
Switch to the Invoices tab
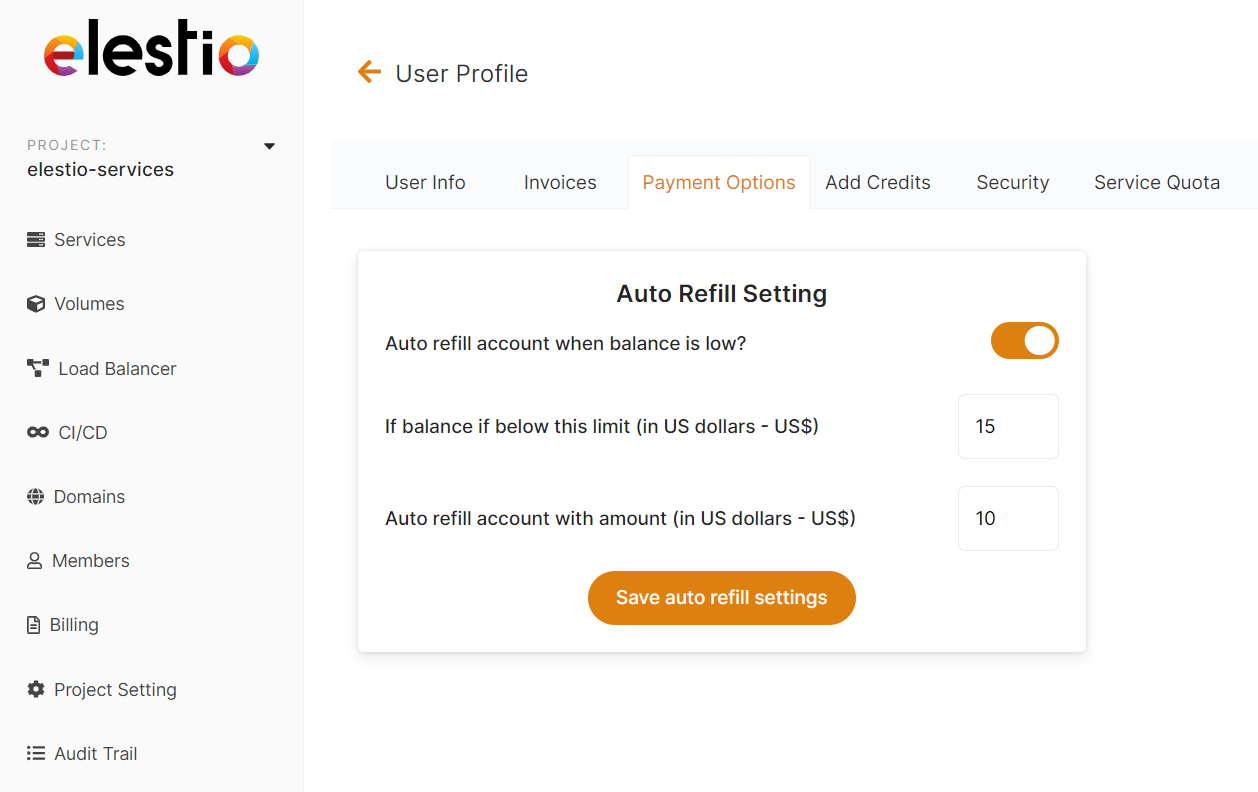pyautogui.click(x=560, y=183)
